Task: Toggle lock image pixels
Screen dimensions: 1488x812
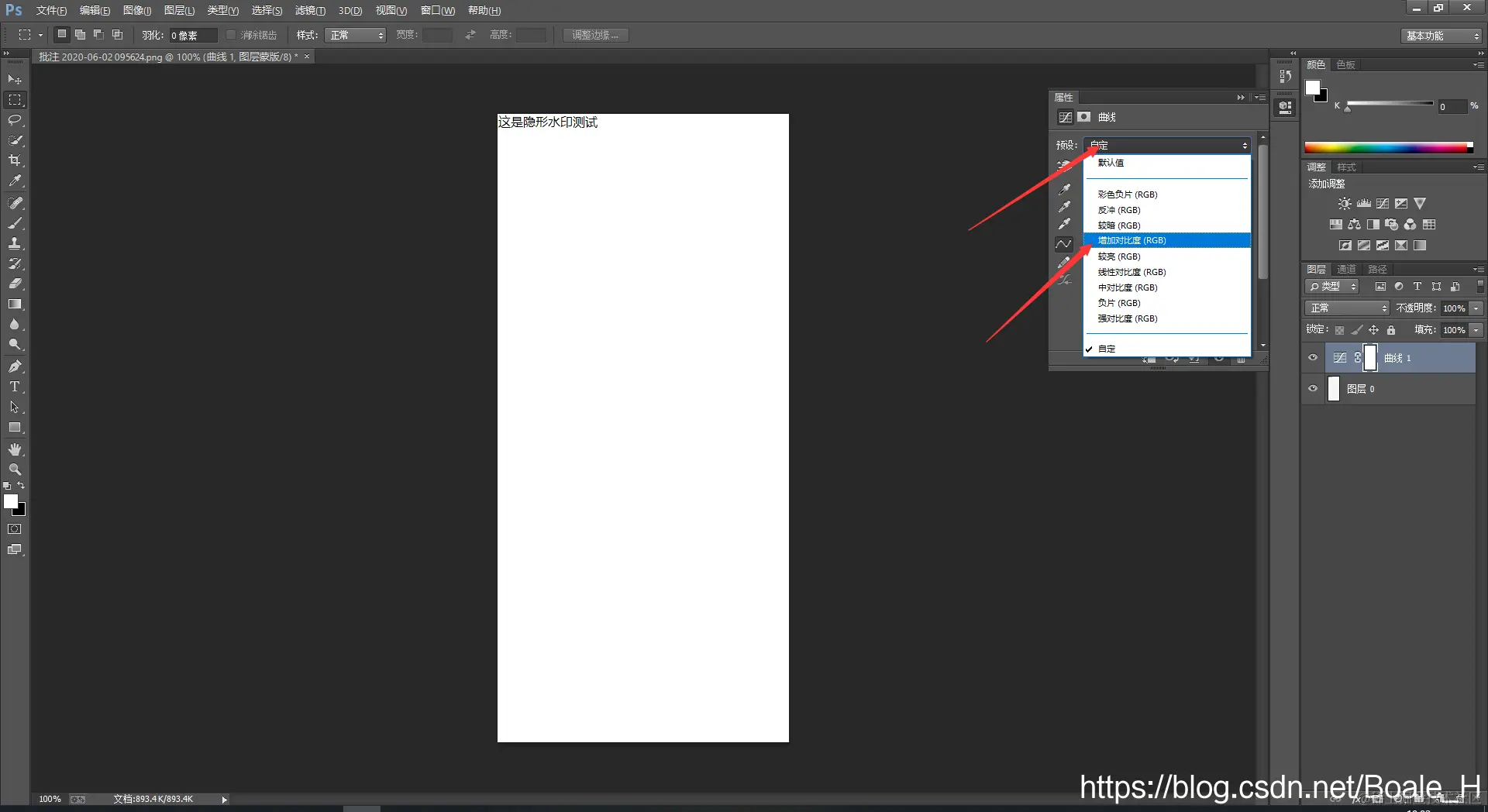Action: click(1356, 330)
